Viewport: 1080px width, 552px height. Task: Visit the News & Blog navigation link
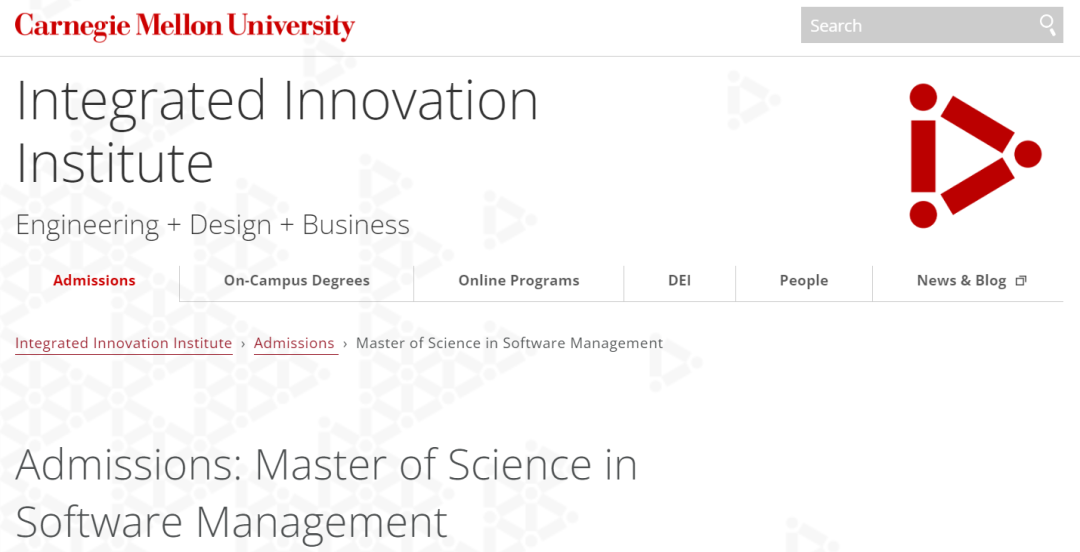coord(961,281)
